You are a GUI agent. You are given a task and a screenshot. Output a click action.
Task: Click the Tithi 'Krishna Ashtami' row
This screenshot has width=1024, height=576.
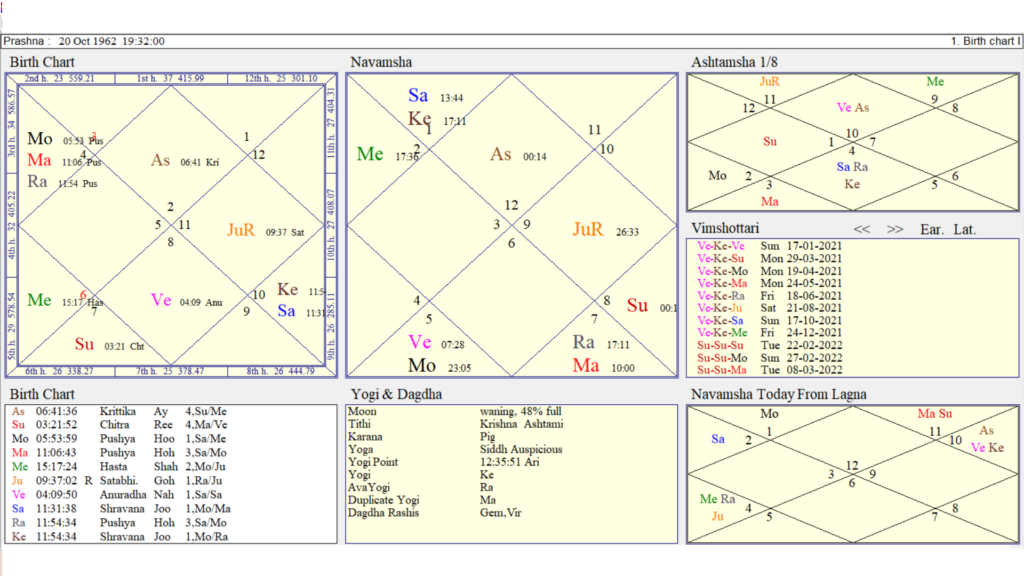[455, 424]
